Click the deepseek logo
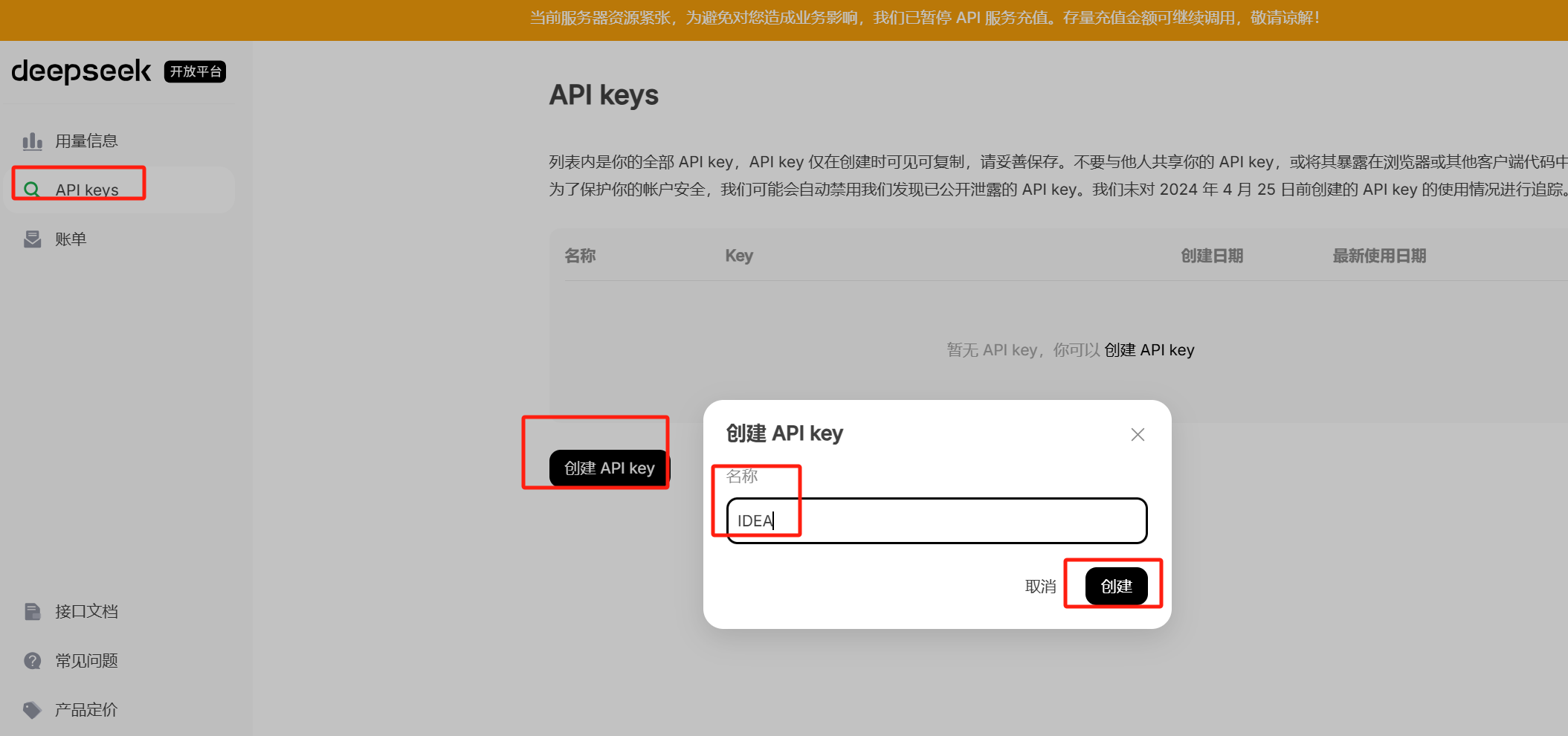1568x736 pixels. pos(81,71)
